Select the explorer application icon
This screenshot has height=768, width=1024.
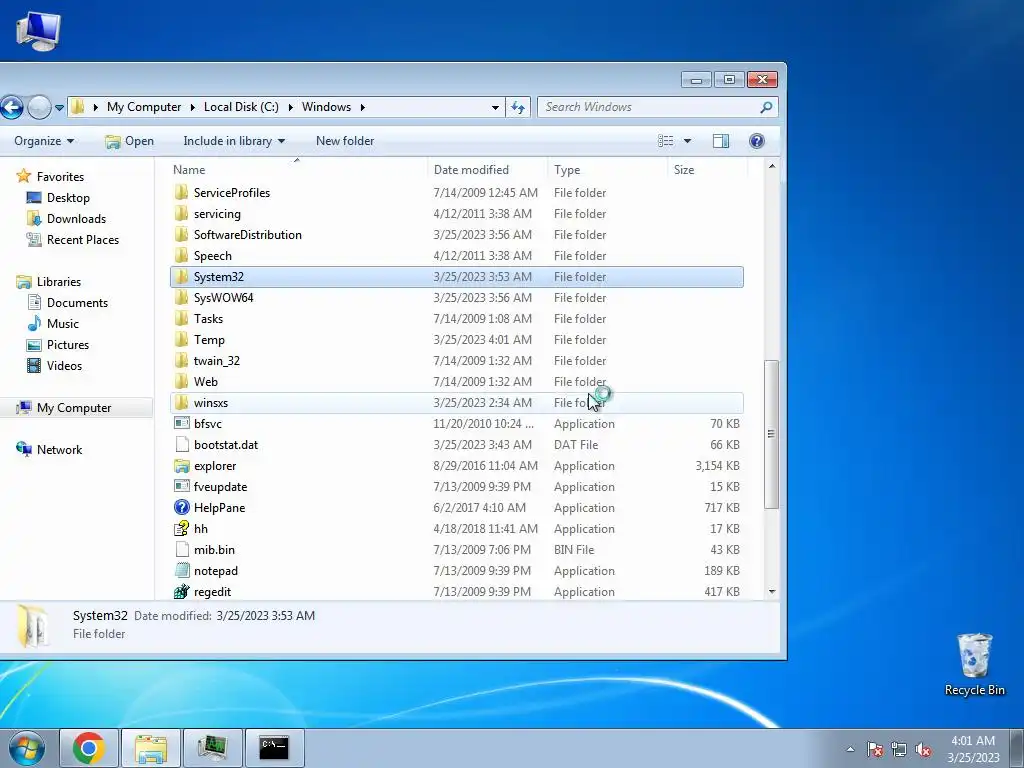pyautogui.click(x=182, y=466)
